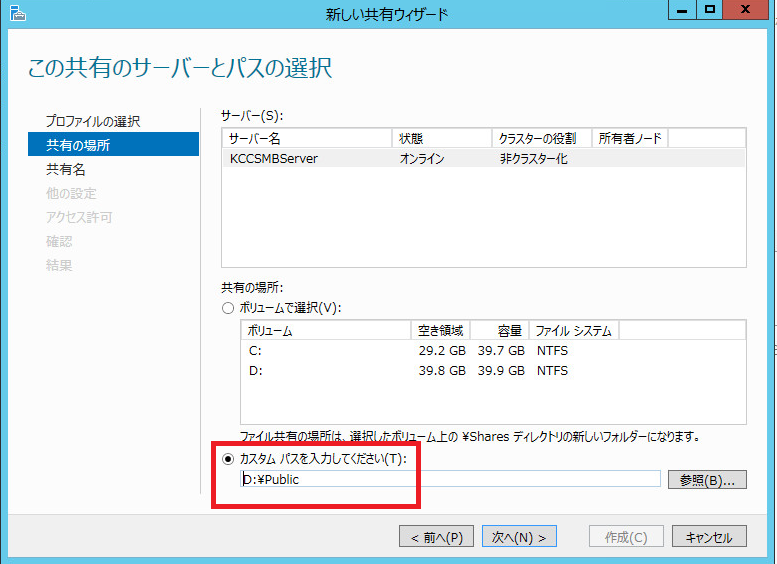This screenshot has height=564, width=777.
Task: Click the 確認 step in sidebar
Action: [59, 241]
